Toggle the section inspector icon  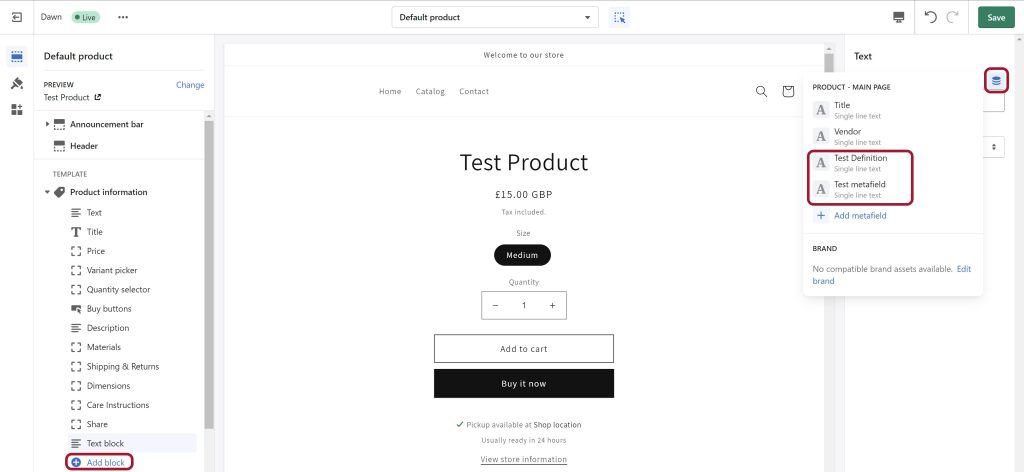(619, 18)
